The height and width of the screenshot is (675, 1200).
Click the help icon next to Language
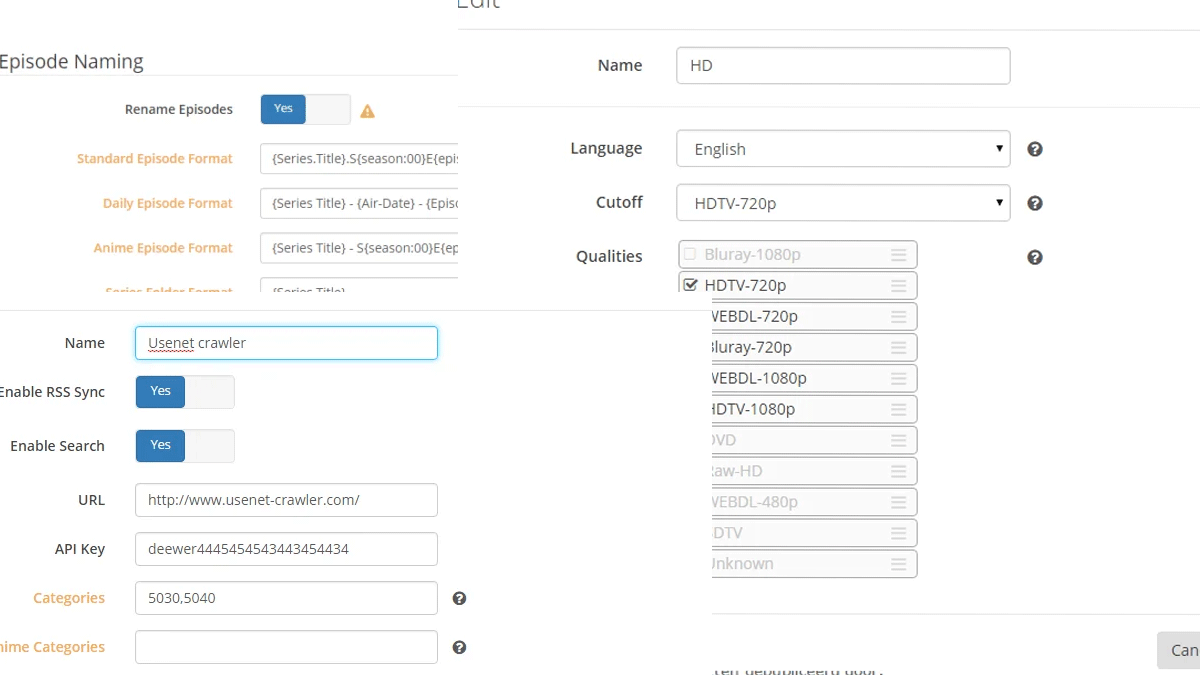point(1035,149)
